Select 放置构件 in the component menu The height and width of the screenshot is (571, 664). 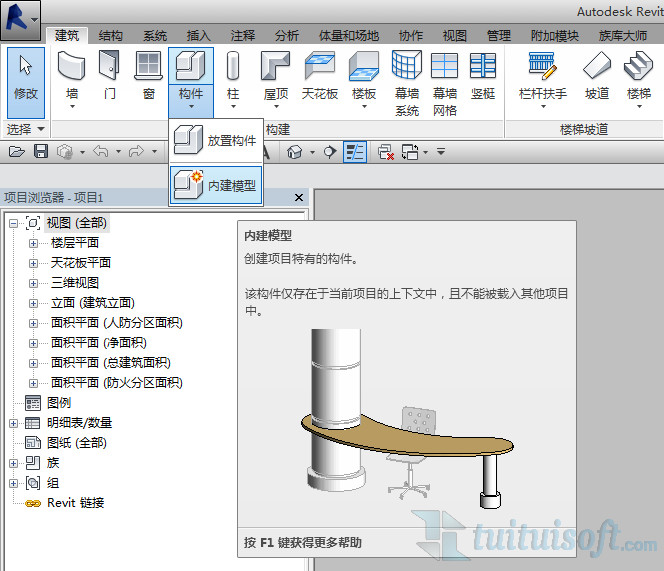217,141
